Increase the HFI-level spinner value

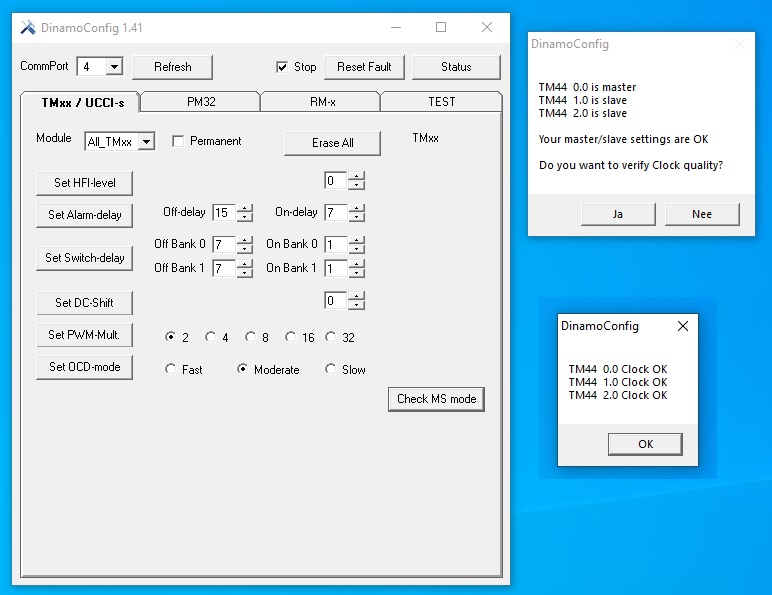tap(357, 176)
